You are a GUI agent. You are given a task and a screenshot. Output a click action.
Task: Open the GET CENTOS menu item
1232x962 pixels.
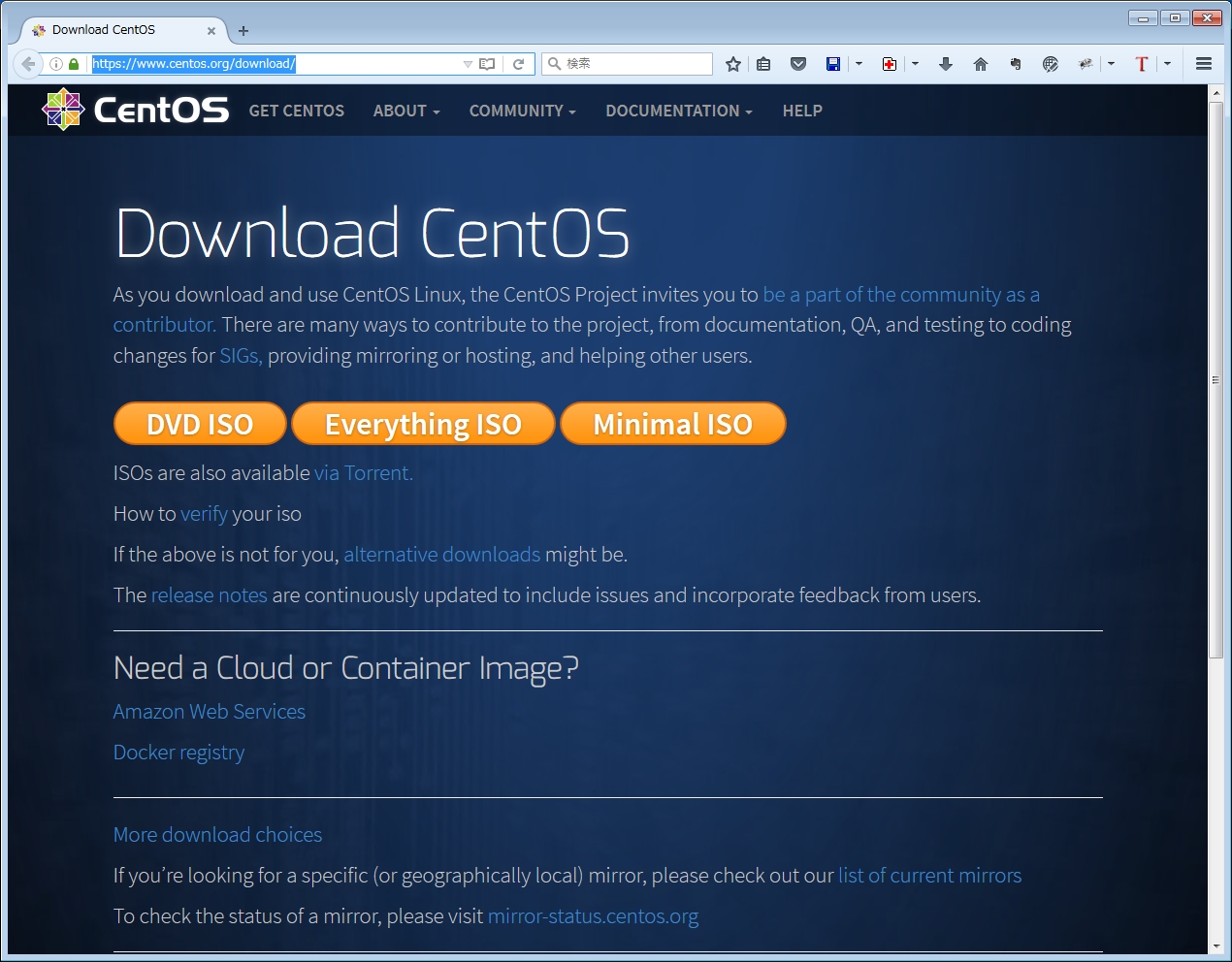click(x=297, y=111)
